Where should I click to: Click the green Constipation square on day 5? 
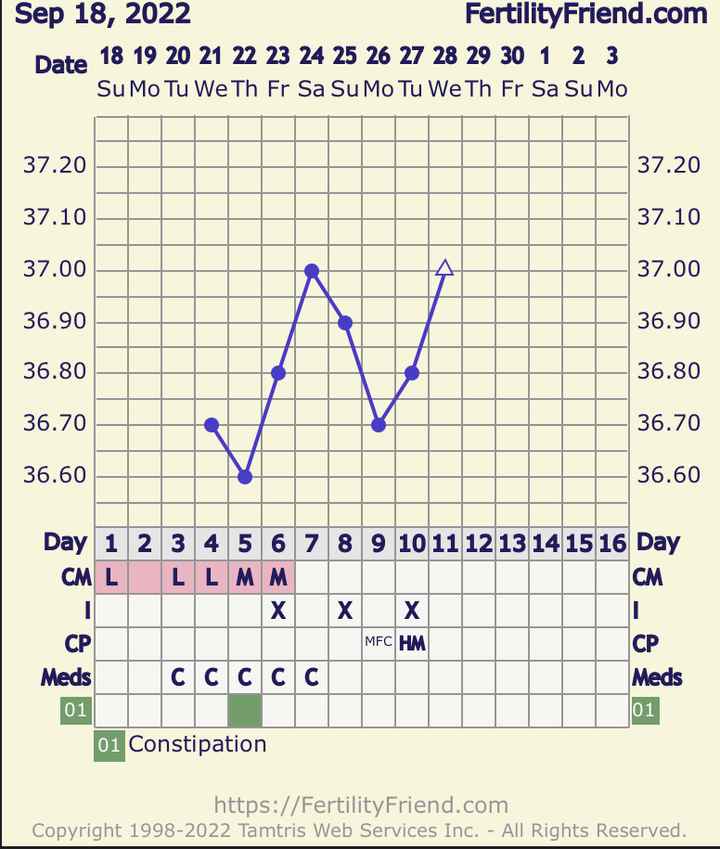coord(245,710)
